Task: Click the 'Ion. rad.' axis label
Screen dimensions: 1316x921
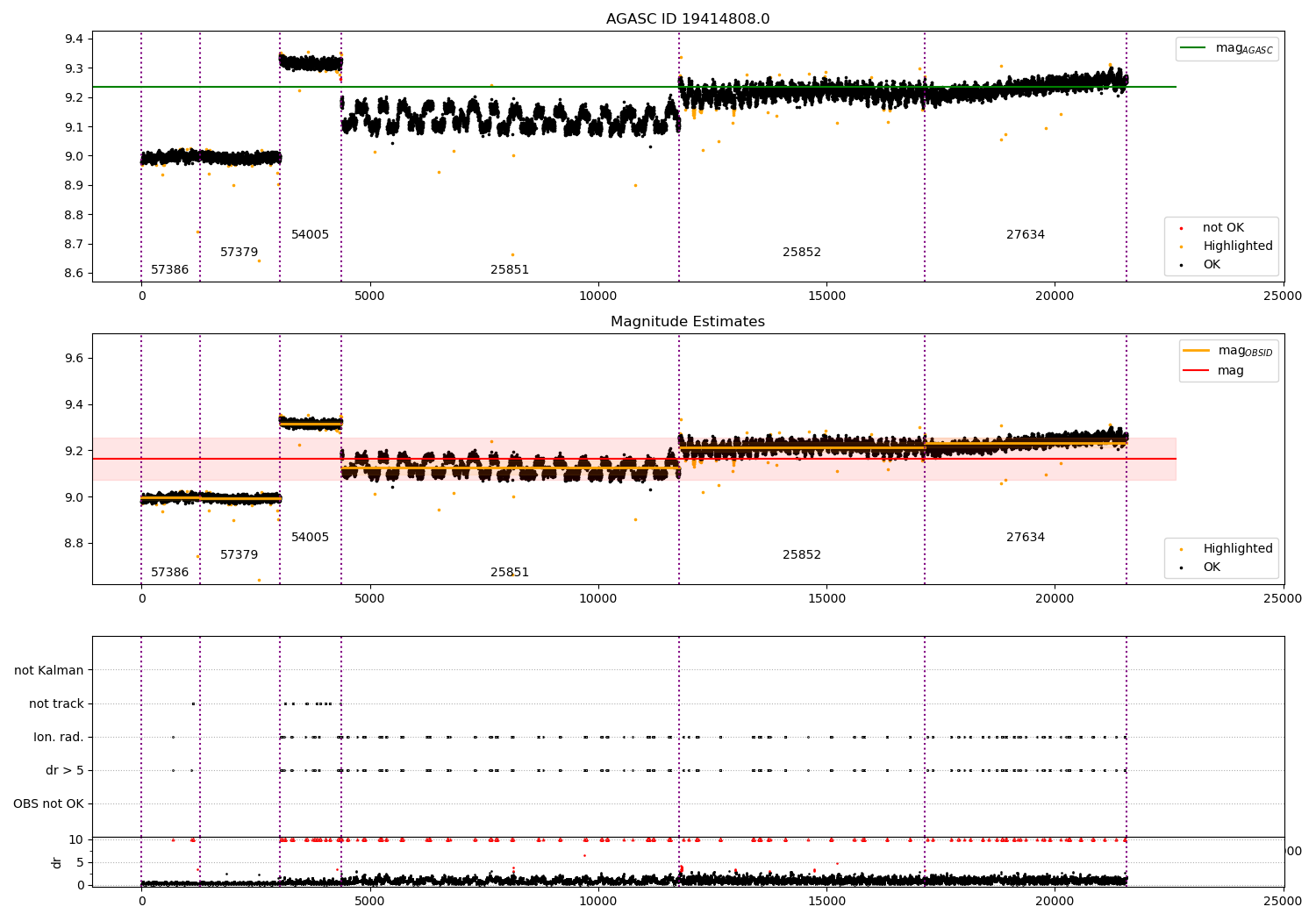Action: click(x=59, y=738)
